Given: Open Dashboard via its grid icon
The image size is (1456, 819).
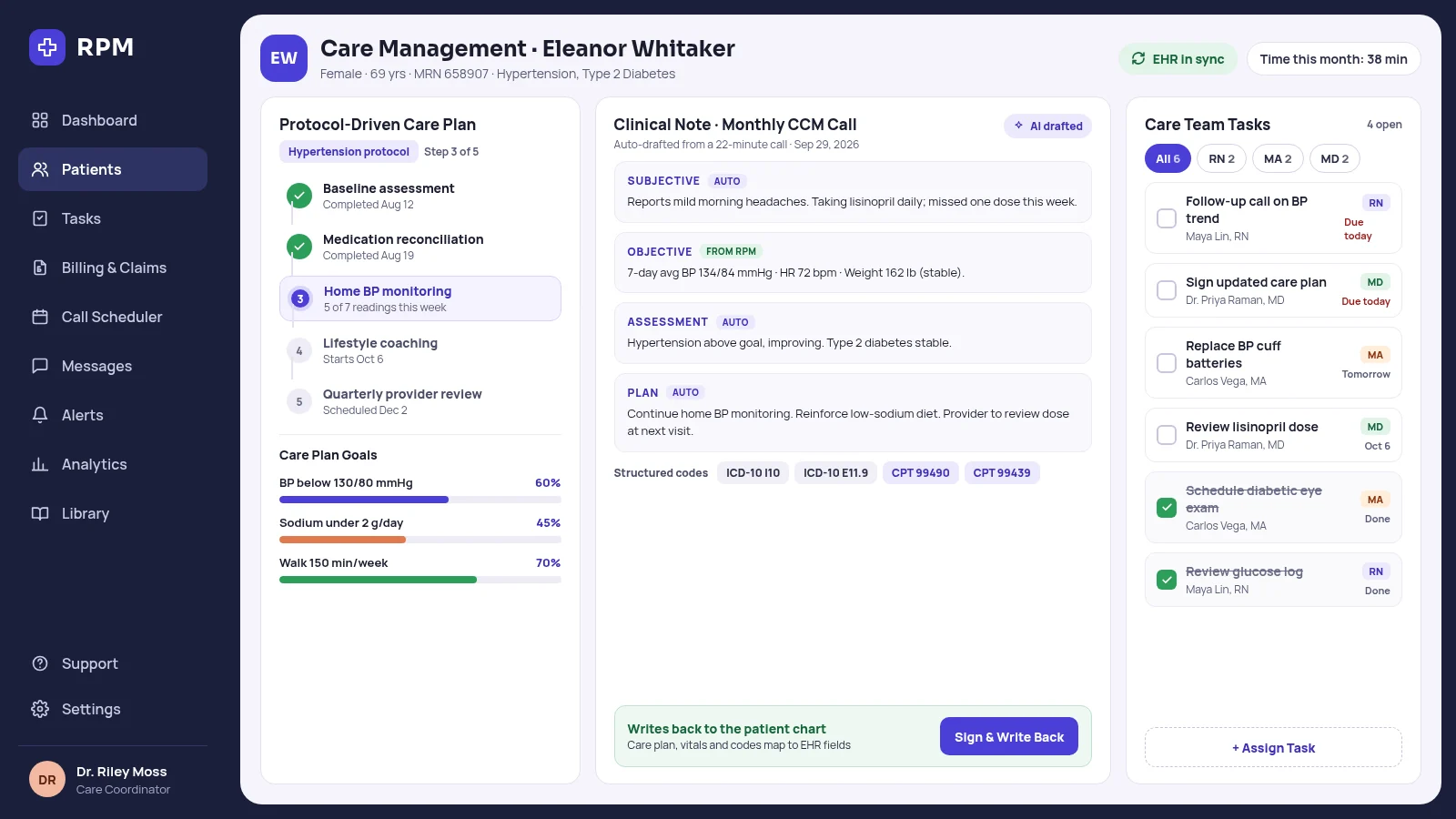Looking at the screenshot, I should coord(40,120).
